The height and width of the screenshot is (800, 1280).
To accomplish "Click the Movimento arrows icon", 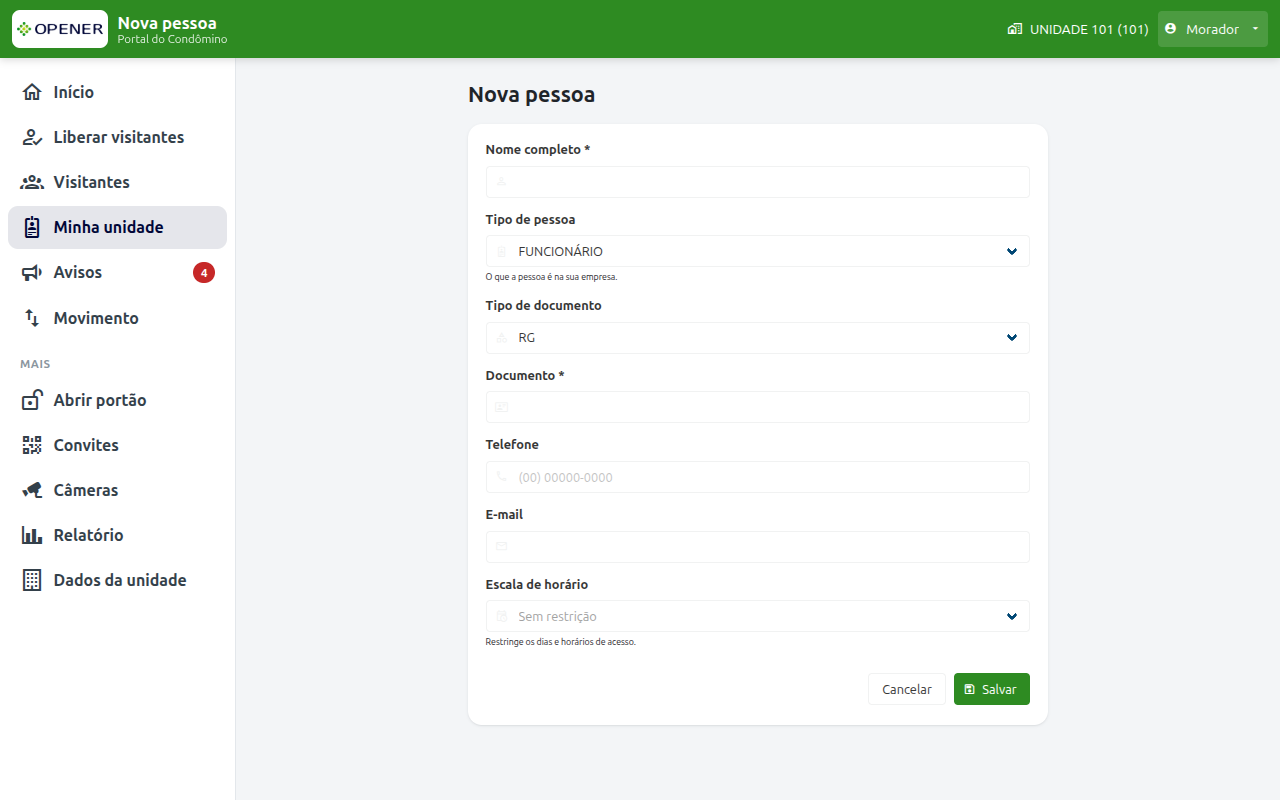I will 32,318.
